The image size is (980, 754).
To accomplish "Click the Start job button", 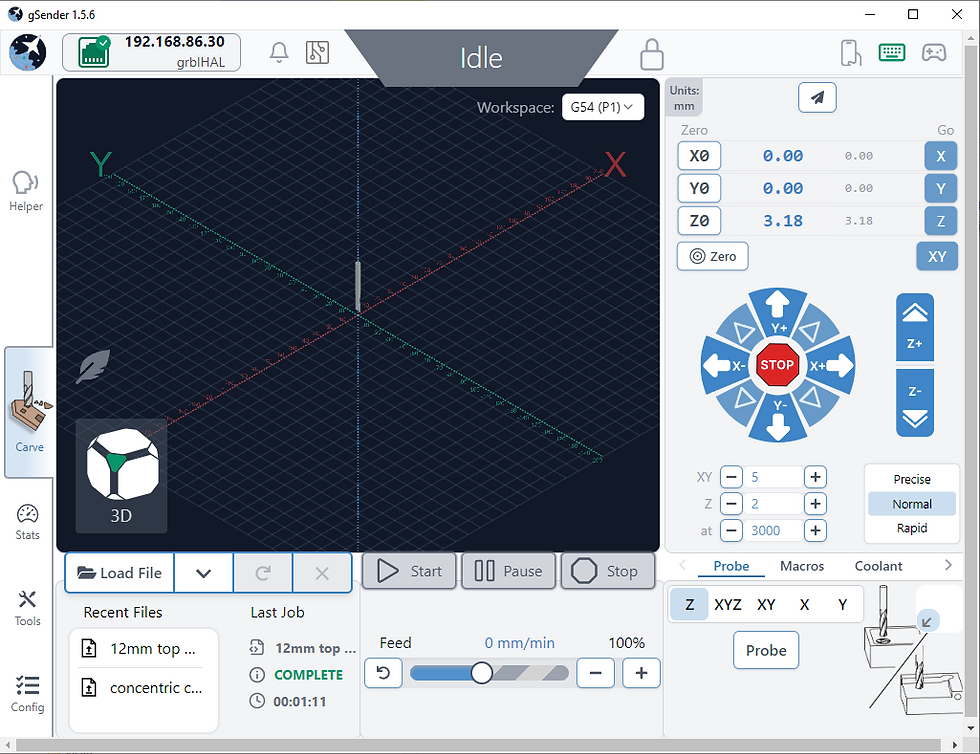I will [409, 571].
